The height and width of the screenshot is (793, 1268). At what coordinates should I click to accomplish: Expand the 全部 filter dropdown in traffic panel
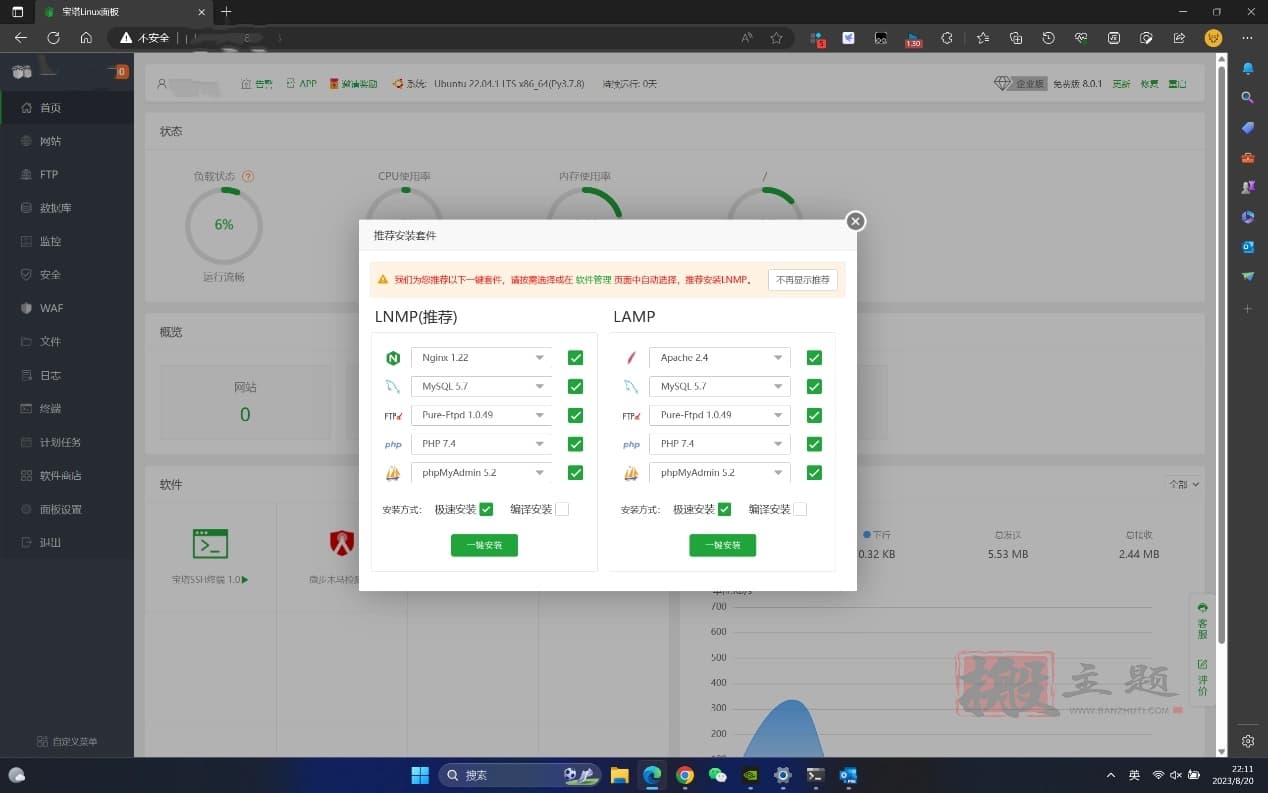1183,484
